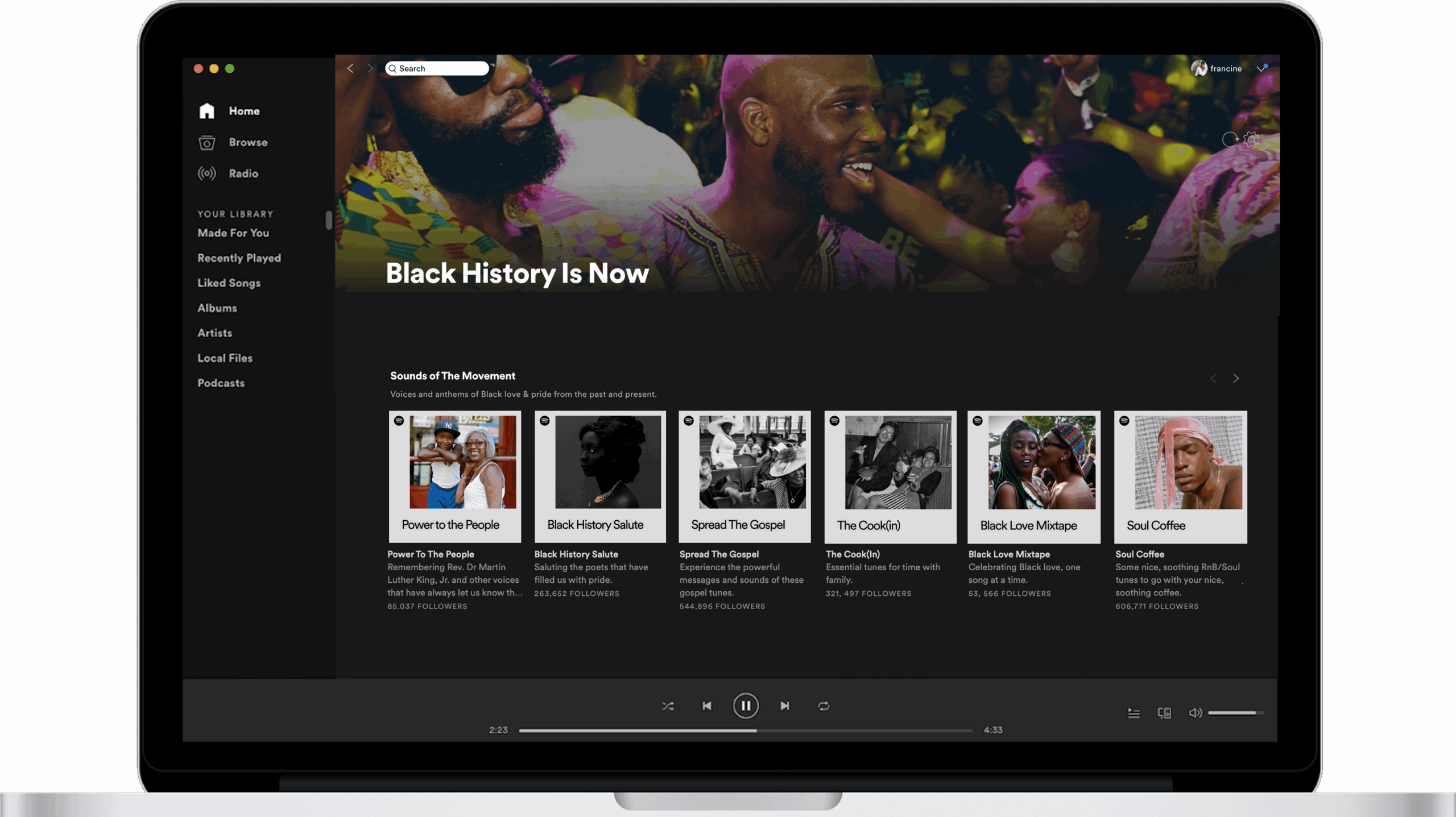Open the Radio section icon
Image resolution: width=1456 pixels, height=817 pixels.
pos(206,173)
